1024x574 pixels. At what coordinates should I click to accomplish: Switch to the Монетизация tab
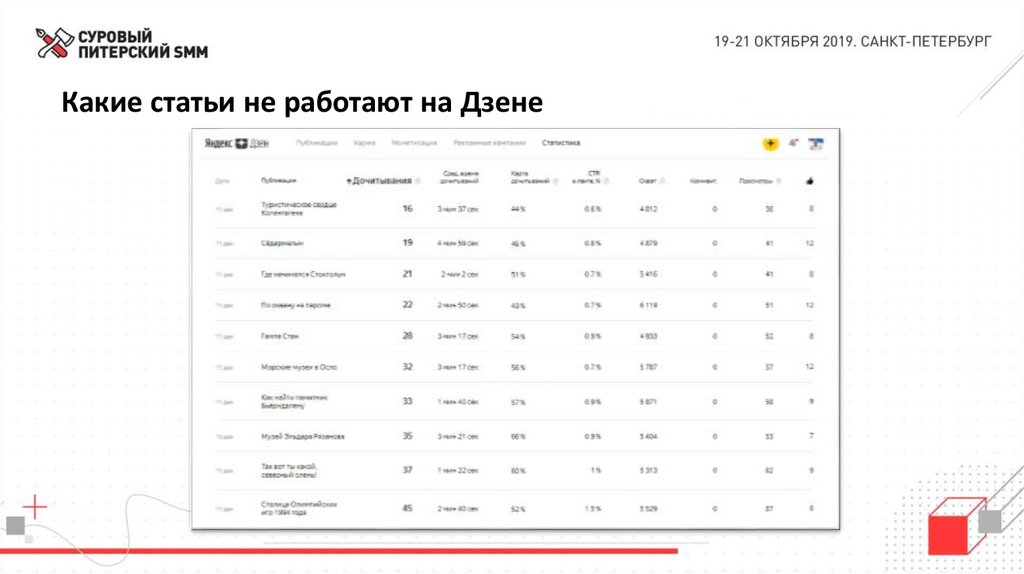tap(414, 143)
